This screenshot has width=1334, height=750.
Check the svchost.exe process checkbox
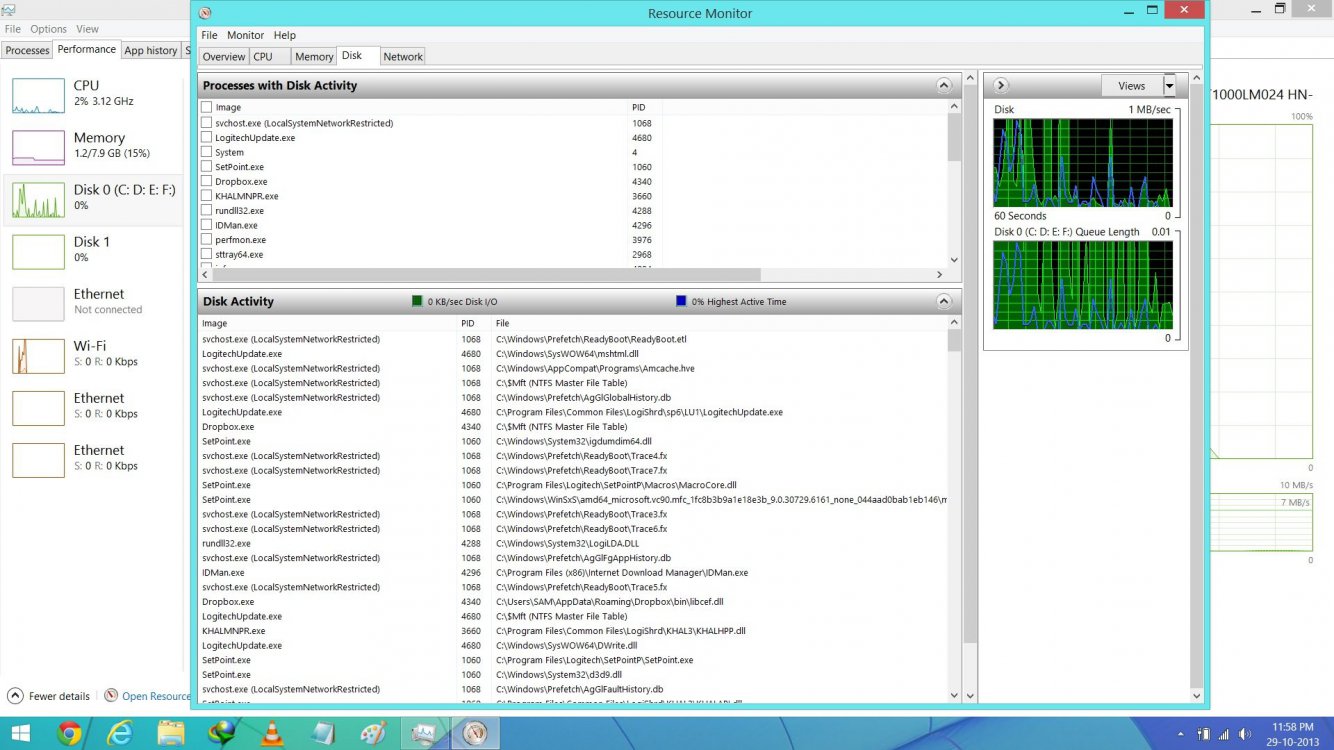tap(206, 123)
